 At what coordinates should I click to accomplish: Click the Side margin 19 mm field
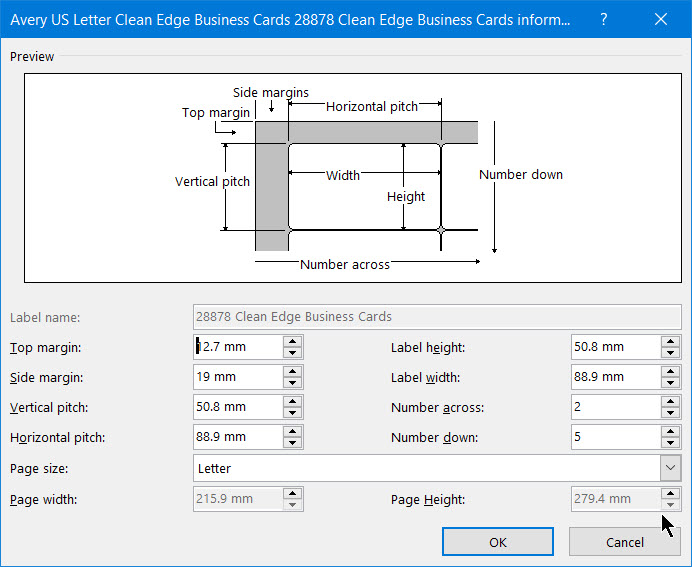tap(238, 377)
